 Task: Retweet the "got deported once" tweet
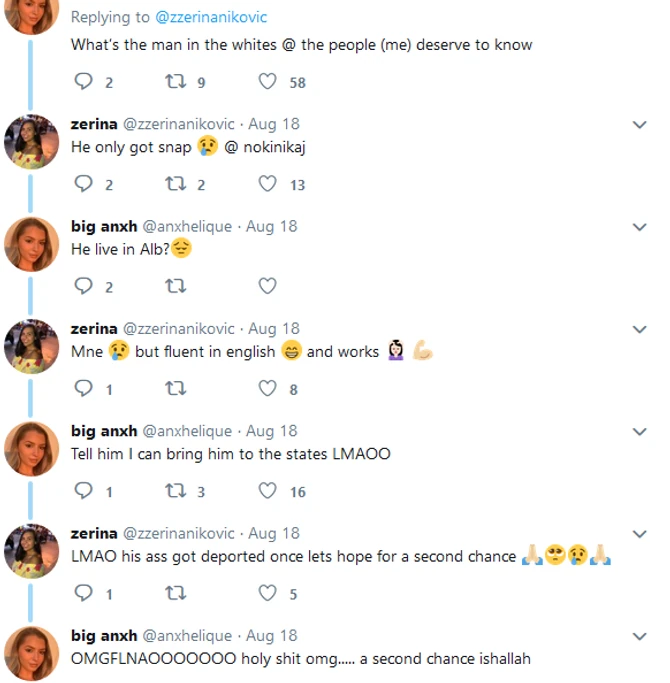pyautogui.click(x=176, y=594)
